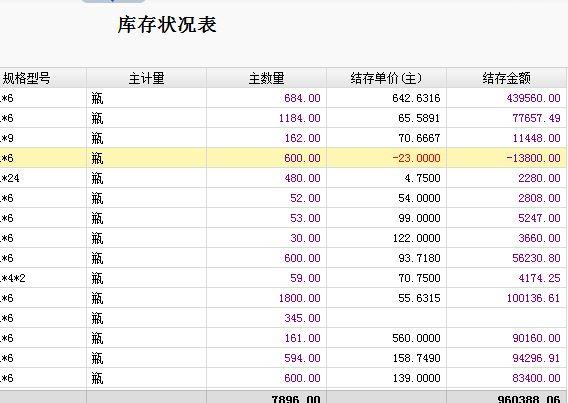The image size is (568, 403).
Task: Select amount 439560.00
Action: coord(506,98)
